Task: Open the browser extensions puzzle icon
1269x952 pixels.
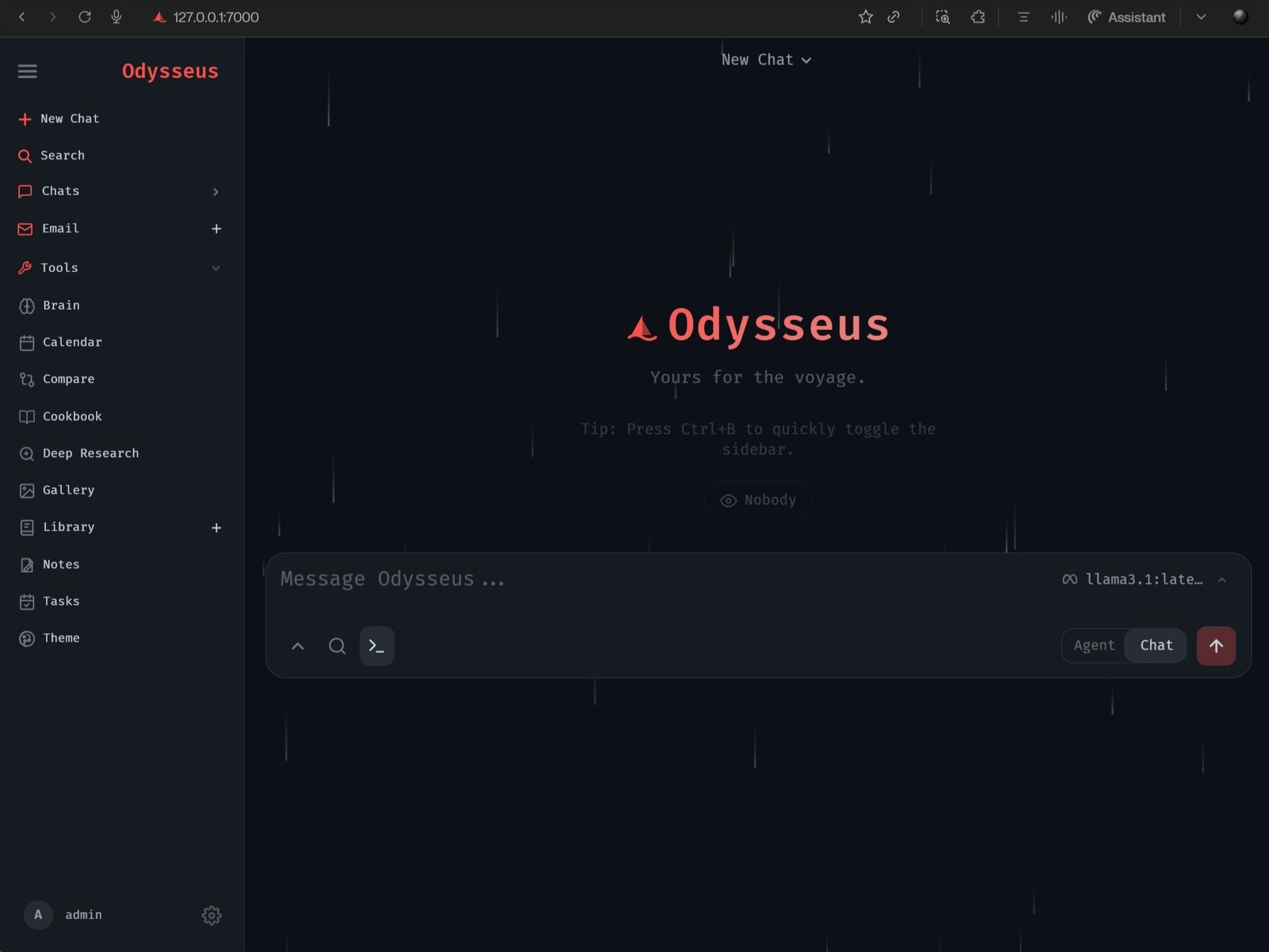Action: pos(978,17)
